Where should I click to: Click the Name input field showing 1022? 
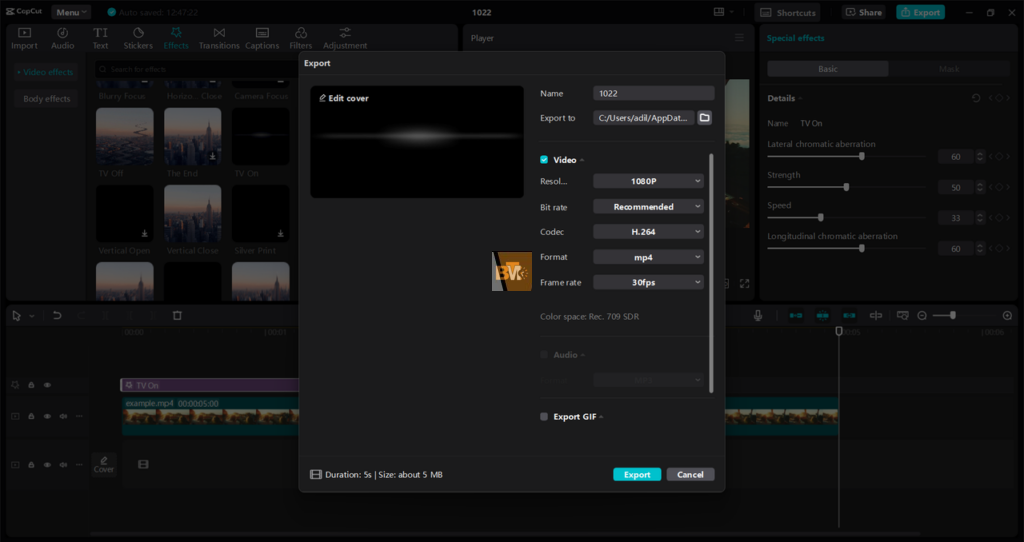tap(653, 93)
